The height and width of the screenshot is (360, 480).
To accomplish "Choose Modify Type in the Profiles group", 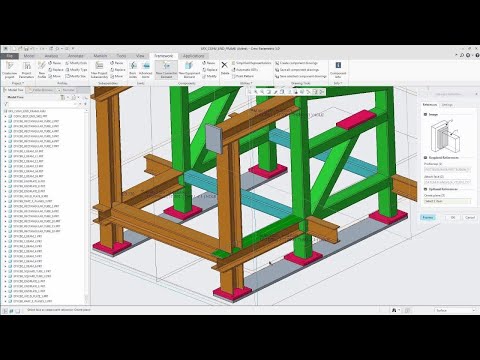I will point(76,70).
